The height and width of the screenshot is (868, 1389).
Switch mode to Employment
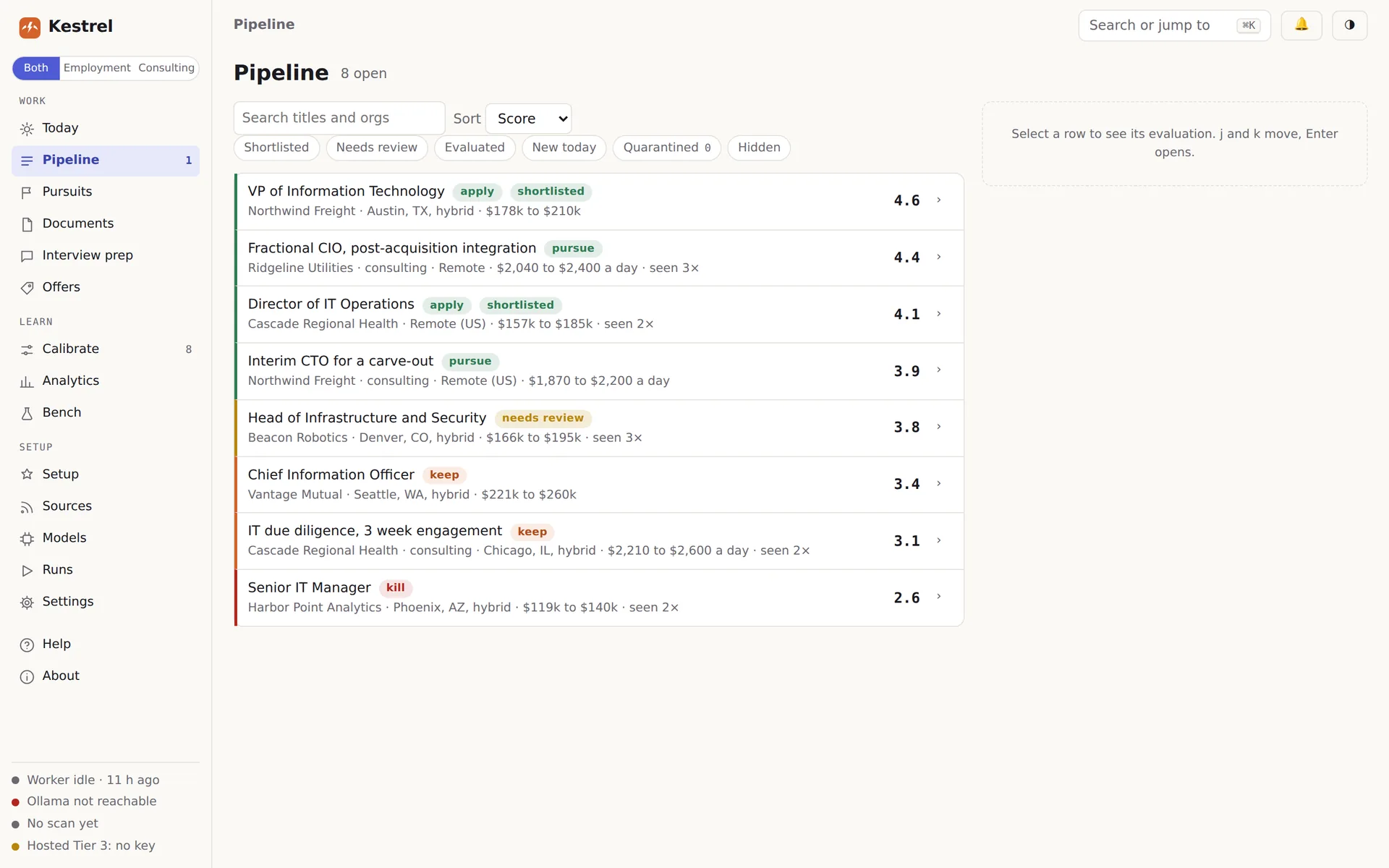pyautogui.click(x=97, y=68)
